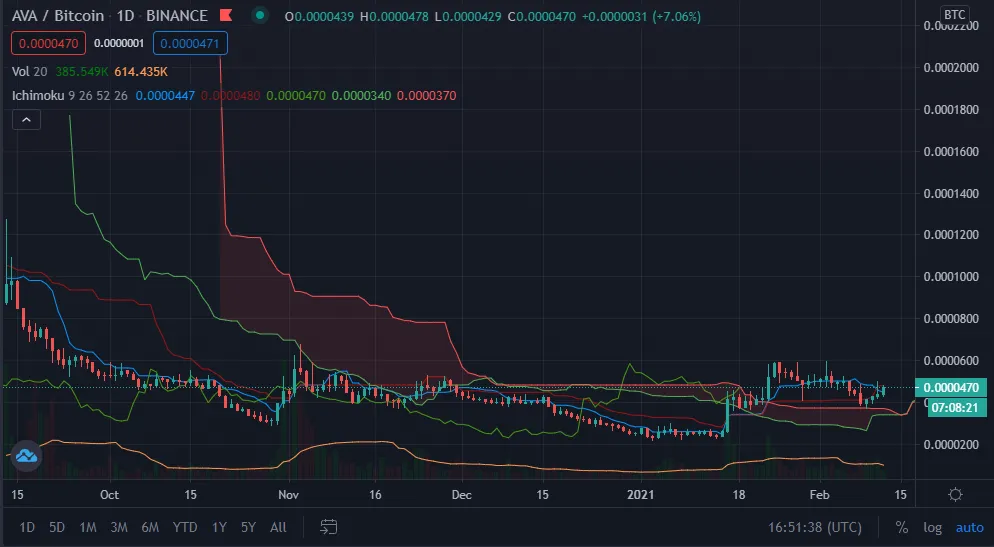Image resolution: width=994 pixels, height=547 pixels.
Task: Click the AVA / Bitcoin symbol title
Action: point(58,15)
